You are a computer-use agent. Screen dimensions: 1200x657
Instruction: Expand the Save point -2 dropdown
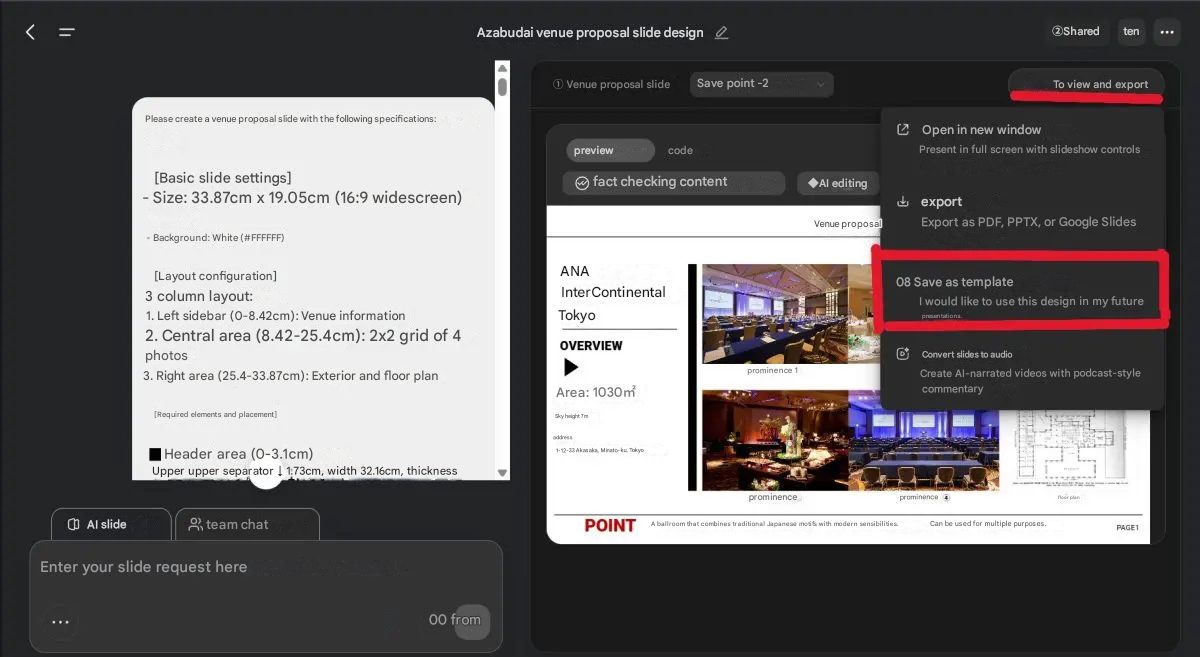[761, 84]
